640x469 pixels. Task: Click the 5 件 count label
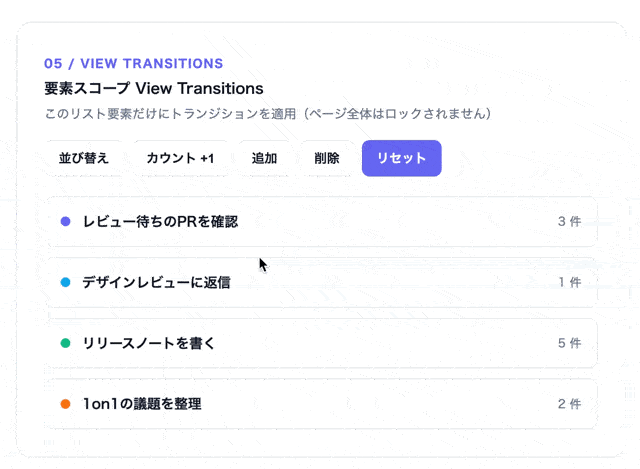[x=569, y=343]
